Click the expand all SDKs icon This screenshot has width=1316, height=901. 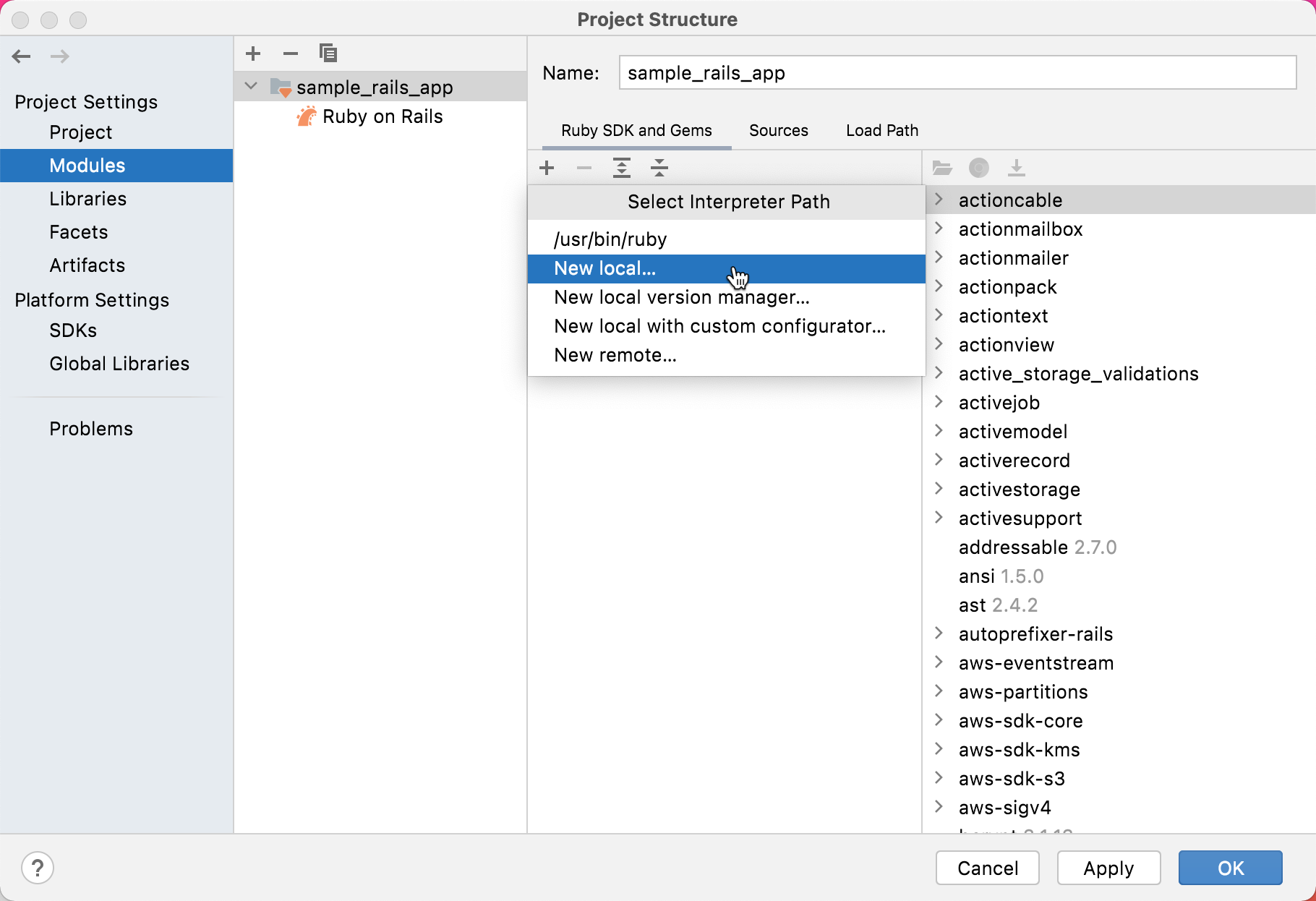click(622, 168)
